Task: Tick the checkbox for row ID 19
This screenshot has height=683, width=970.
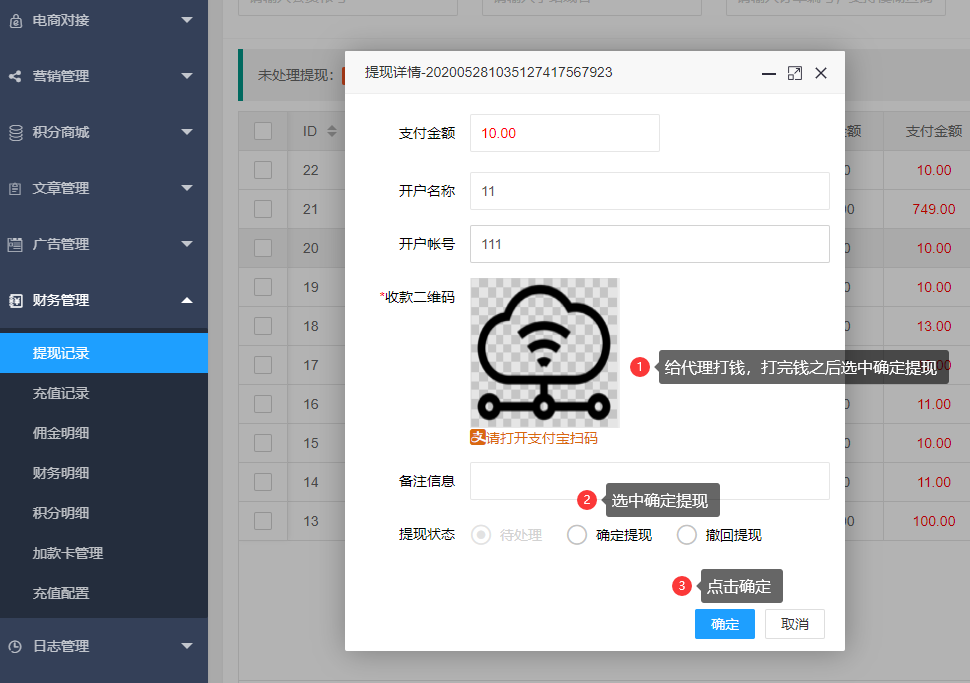Action: click(x=263, y=287)
